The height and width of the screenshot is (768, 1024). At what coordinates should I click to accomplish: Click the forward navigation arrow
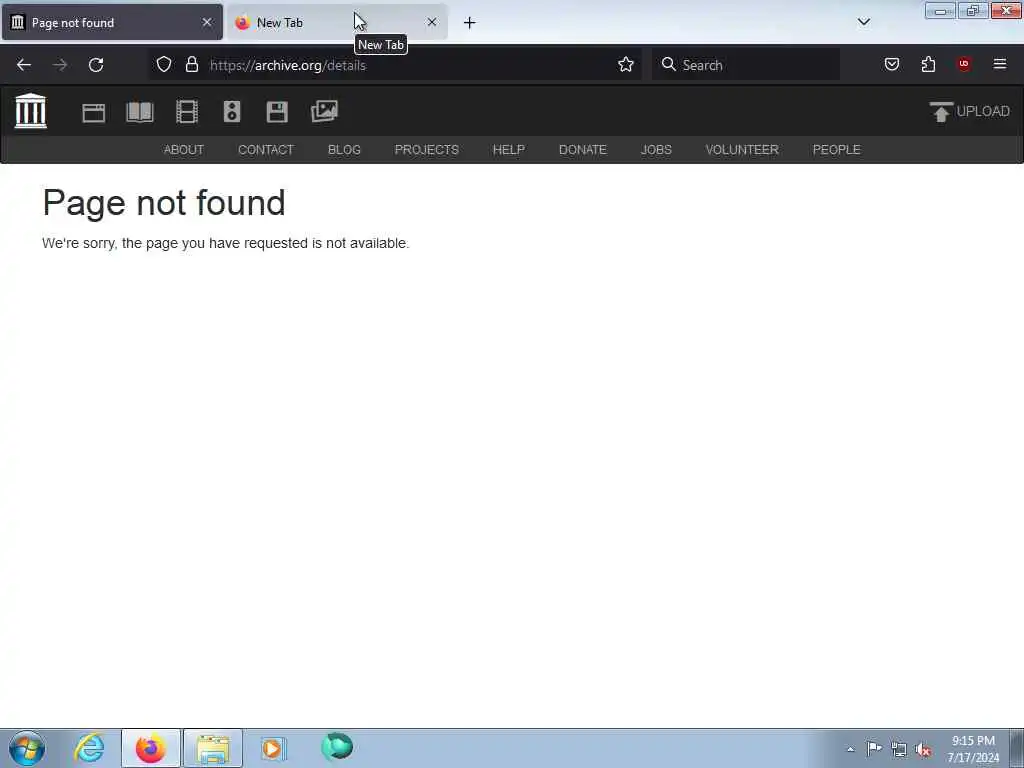point(60,65)
